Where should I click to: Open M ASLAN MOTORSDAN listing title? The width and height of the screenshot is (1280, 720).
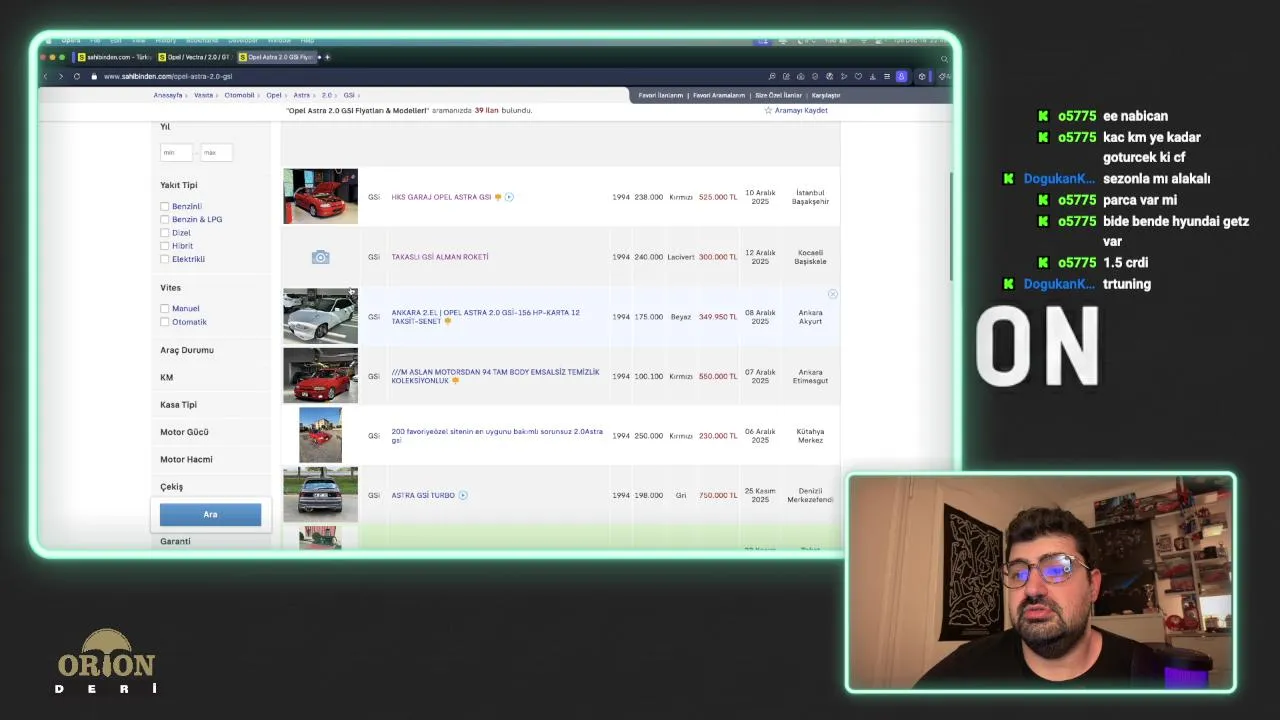coord(495,376)
